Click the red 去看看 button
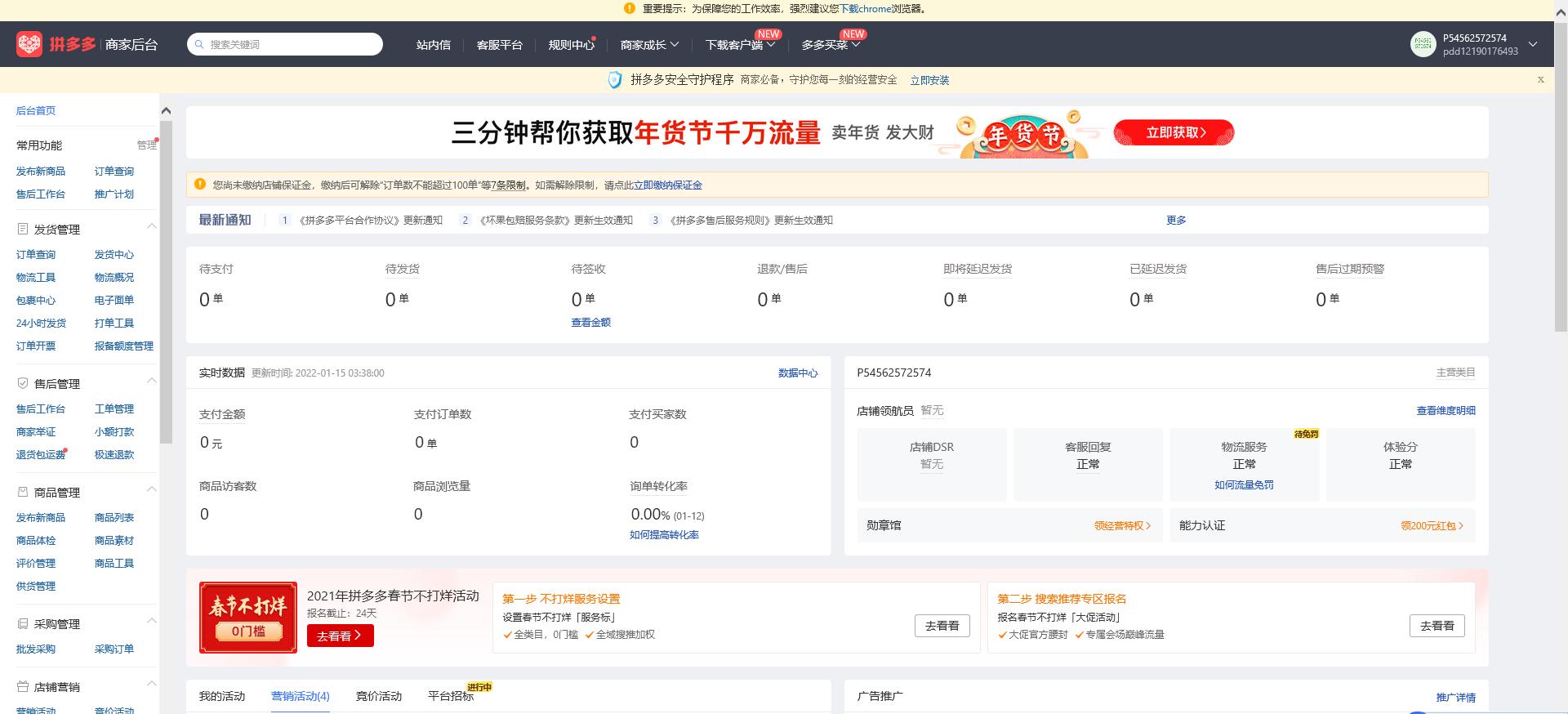The image size is (1568, 714). pos(341,636)
